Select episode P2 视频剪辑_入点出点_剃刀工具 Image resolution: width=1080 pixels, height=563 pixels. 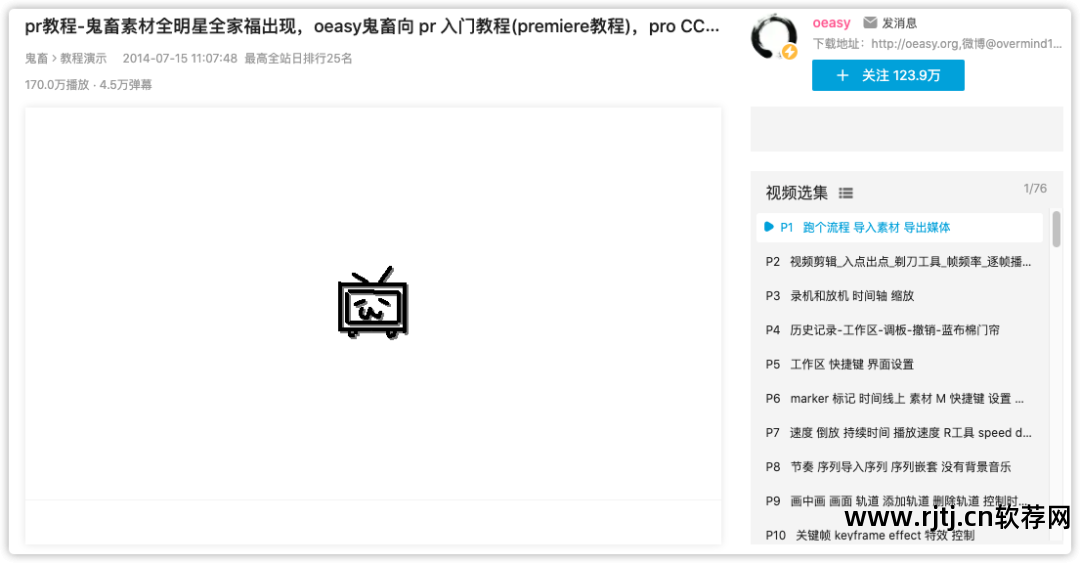pos(900,262)
